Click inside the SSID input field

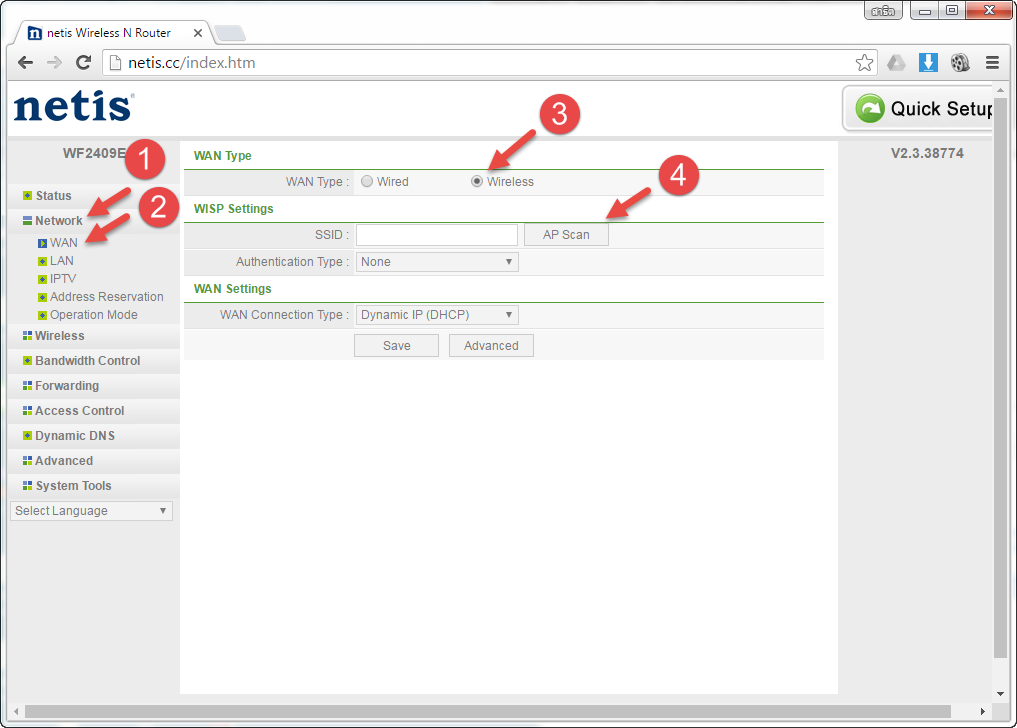click(x=437, y=235)
